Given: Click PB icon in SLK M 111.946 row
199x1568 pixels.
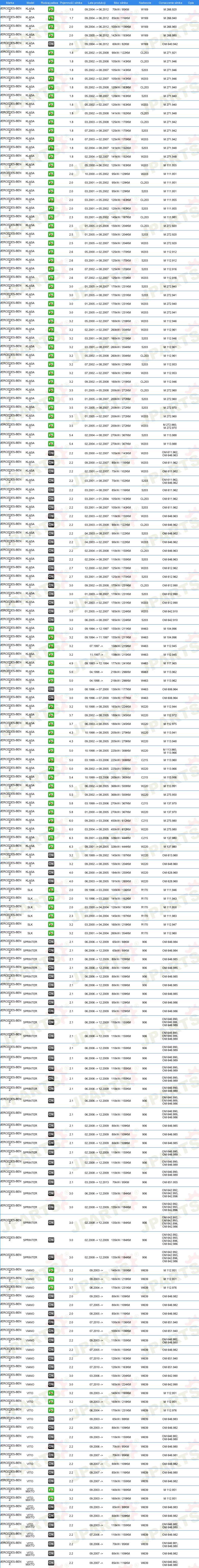Looking at the screenshot, I should pyautogui.click(x=51, y=890).
